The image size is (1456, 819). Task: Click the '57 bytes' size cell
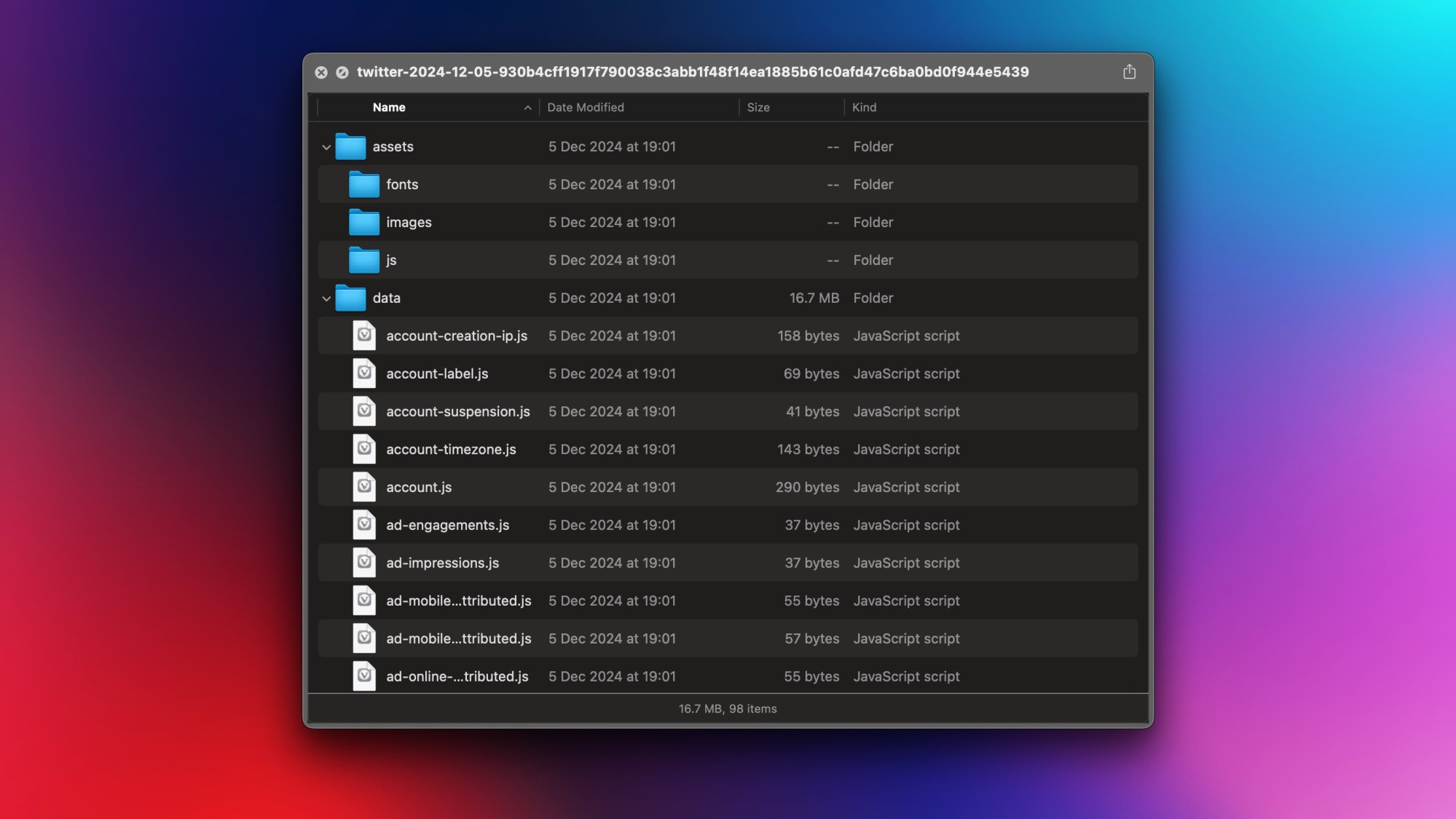click(x=811, y=638)
